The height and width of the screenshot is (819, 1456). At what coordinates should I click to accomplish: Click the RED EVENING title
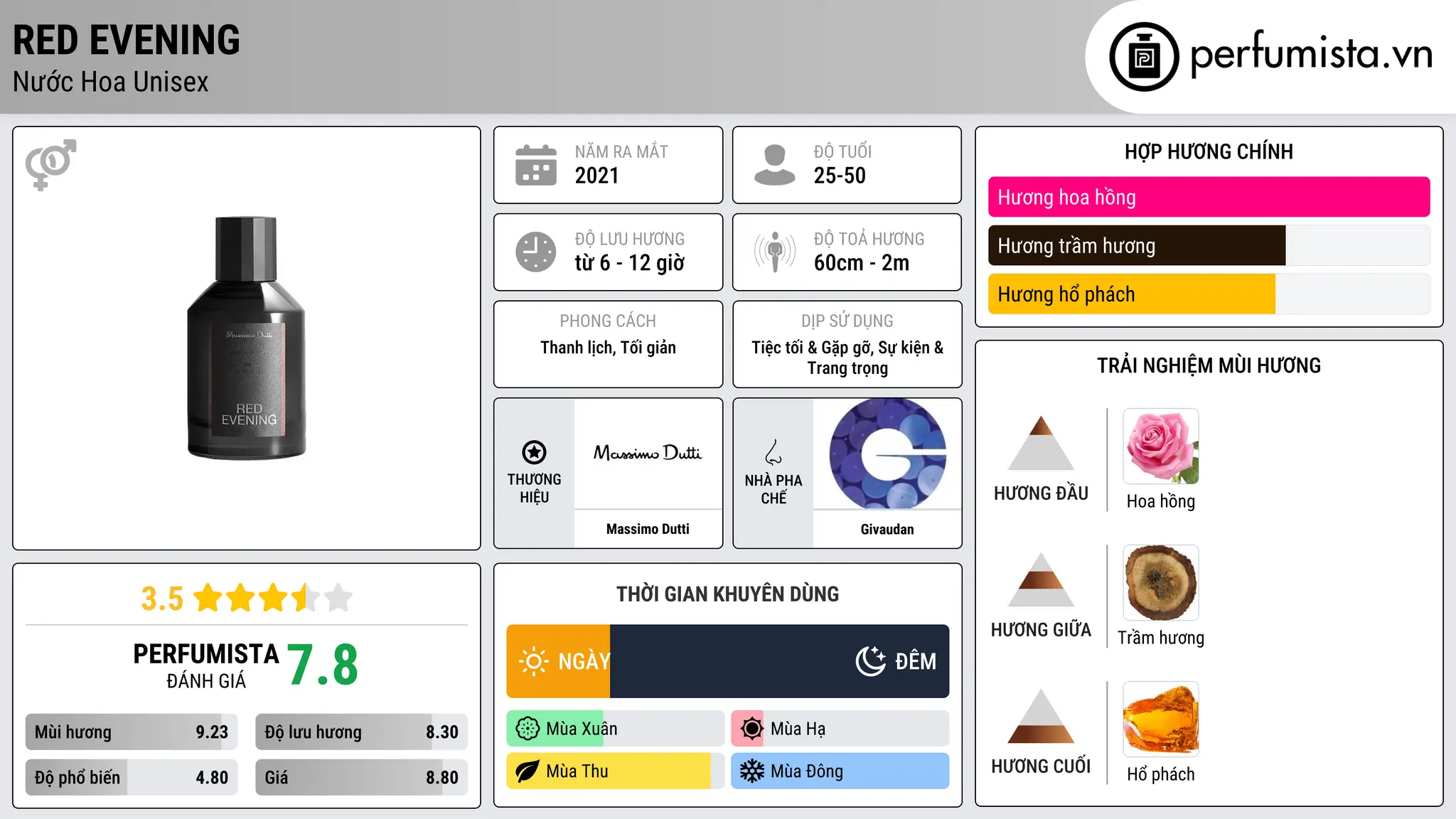(x=127, y=40)
